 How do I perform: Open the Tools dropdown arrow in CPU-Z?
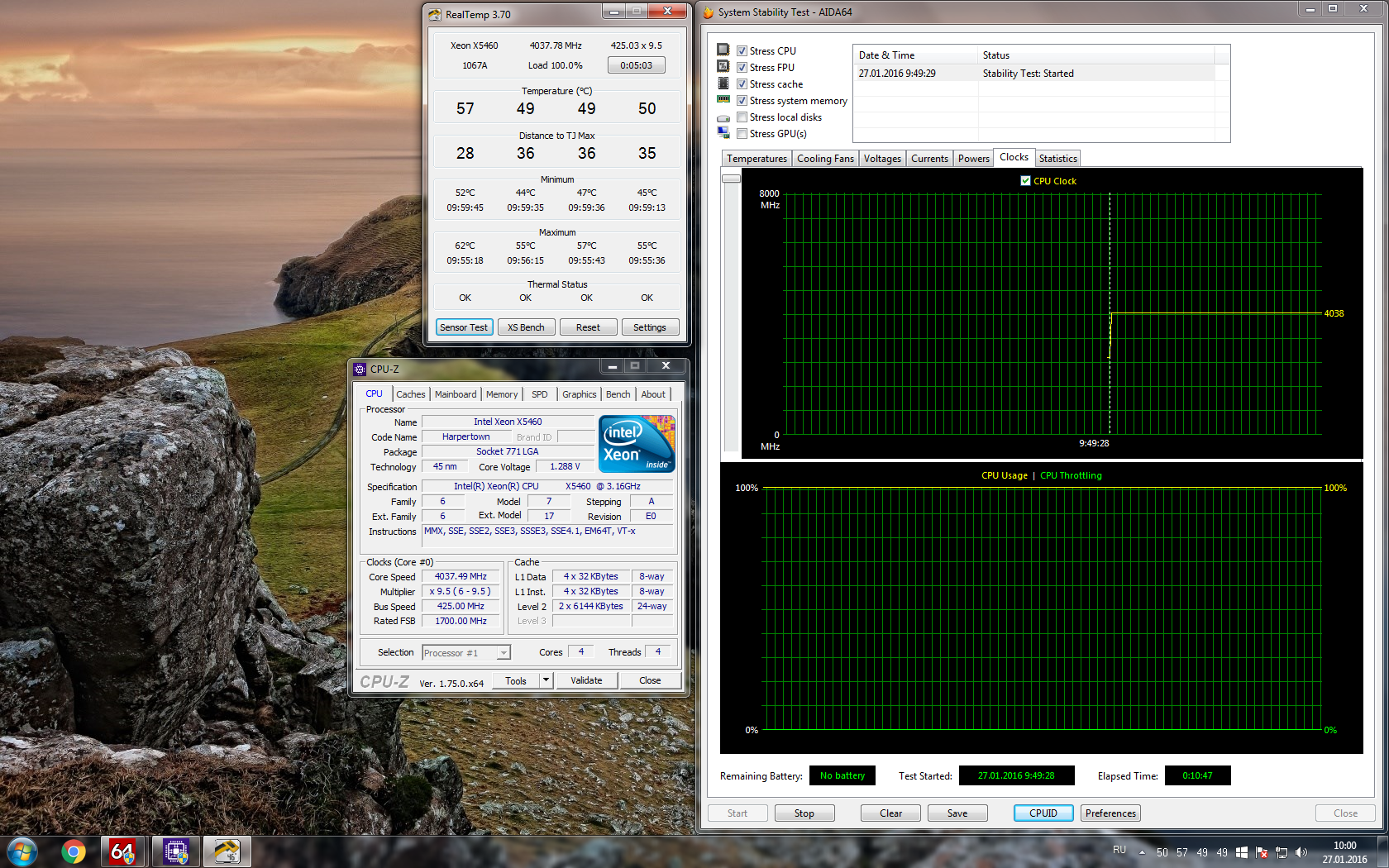click(546, 680)
